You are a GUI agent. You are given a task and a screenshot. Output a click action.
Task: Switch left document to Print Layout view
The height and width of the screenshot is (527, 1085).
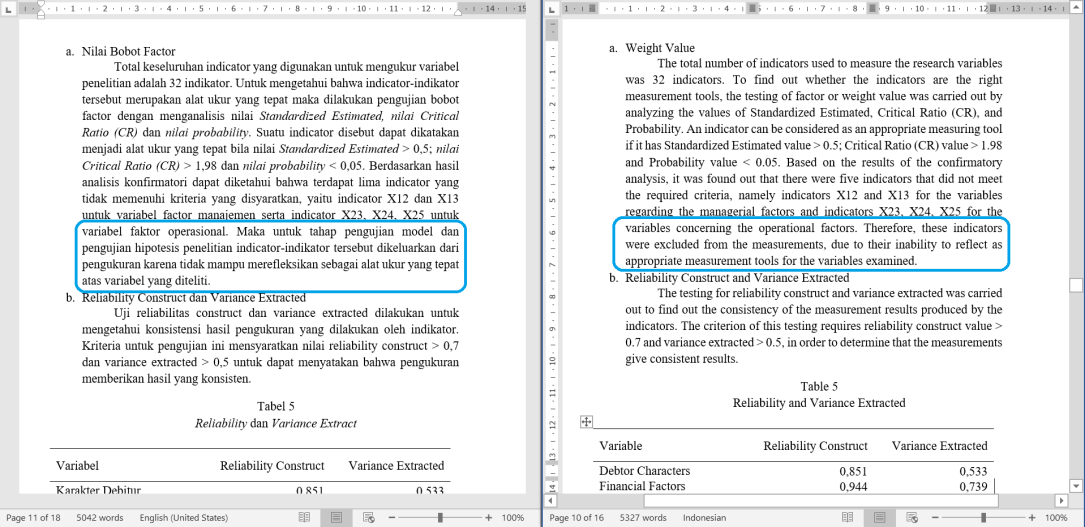coord(336,517)
